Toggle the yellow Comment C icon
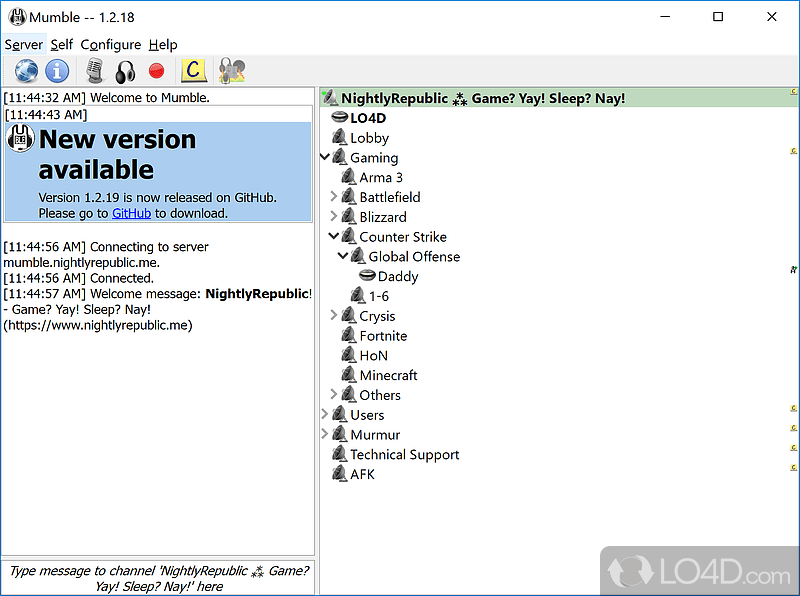 click(194, 70)
